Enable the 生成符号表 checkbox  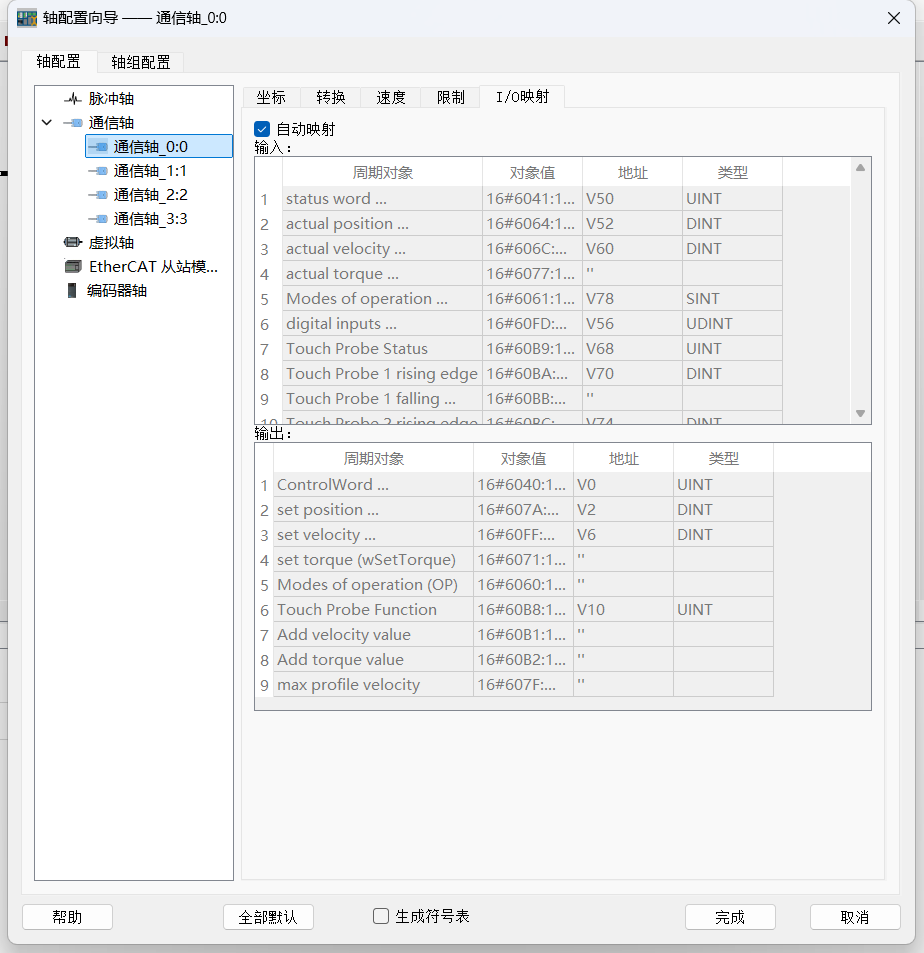tap(381, 916)
